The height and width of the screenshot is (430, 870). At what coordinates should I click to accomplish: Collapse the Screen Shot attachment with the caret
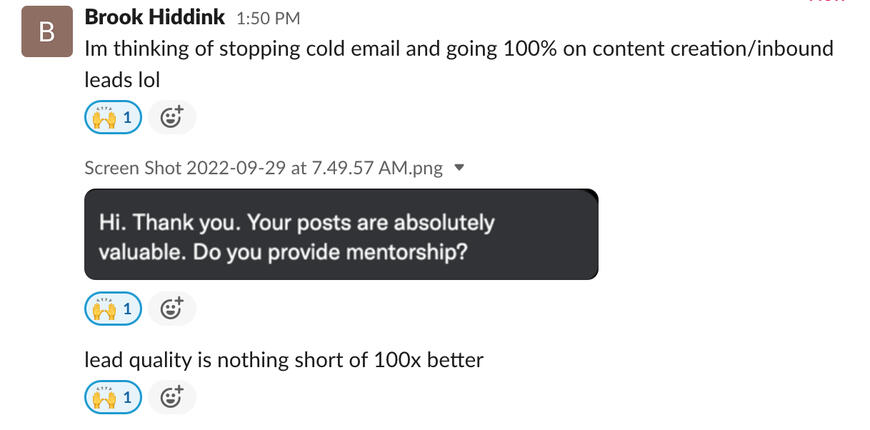coord(460,168)
